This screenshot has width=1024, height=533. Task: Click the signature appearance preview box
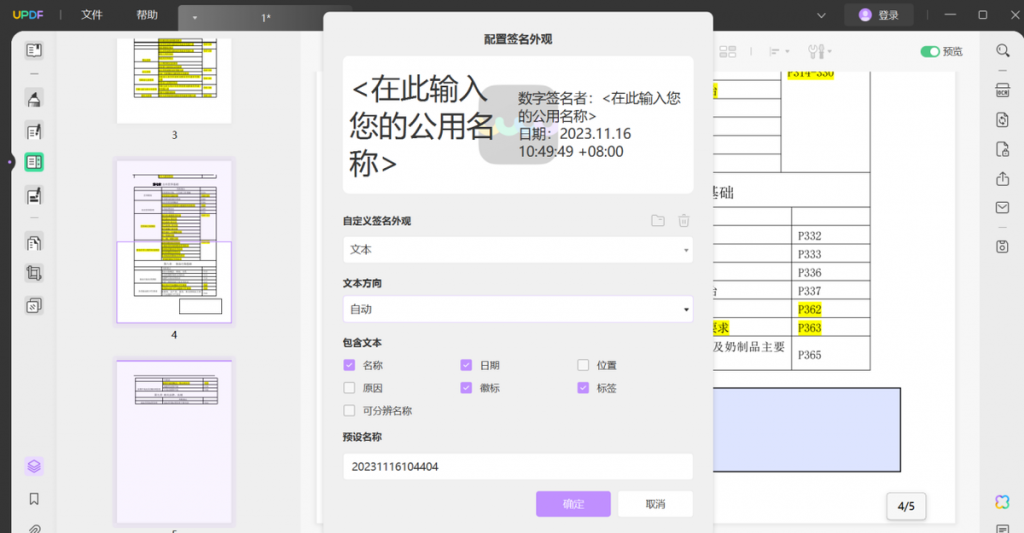click(518, 125)
